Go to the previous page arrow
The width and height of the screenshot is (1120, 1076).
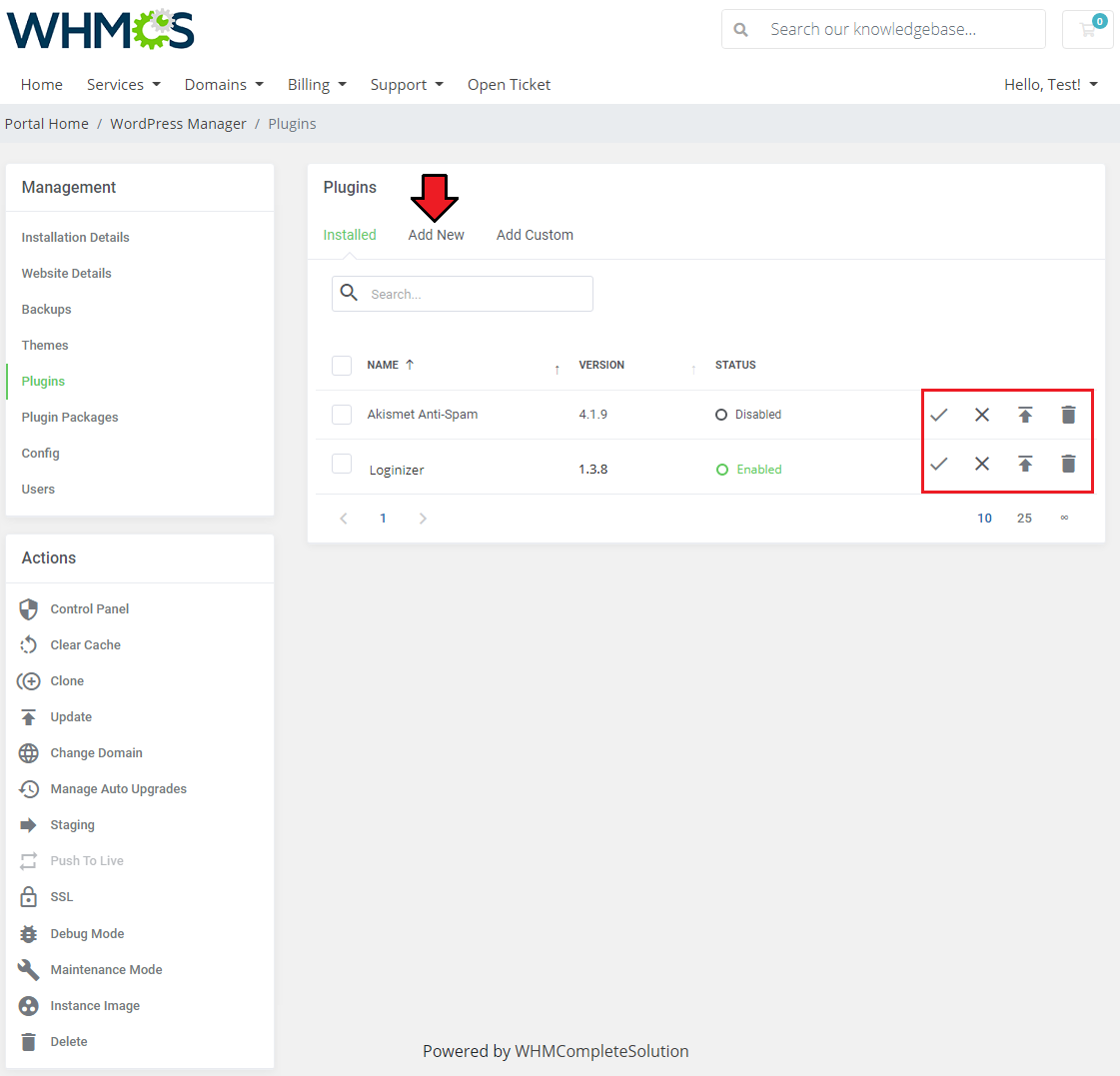tap(344, 518)
